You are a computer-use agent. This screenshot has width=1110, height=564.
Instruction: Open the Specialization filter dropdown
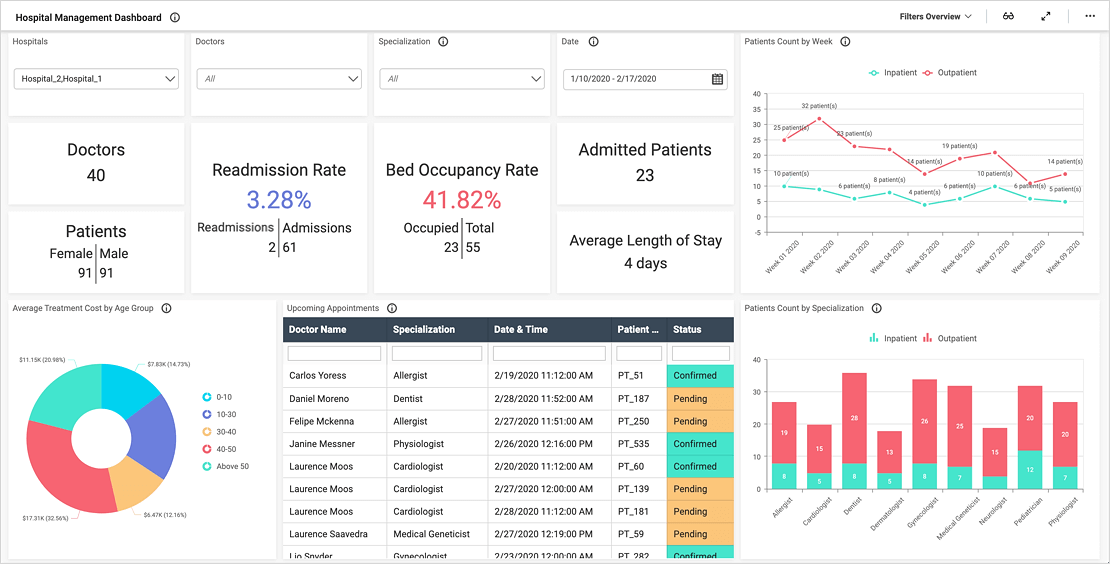461,79
